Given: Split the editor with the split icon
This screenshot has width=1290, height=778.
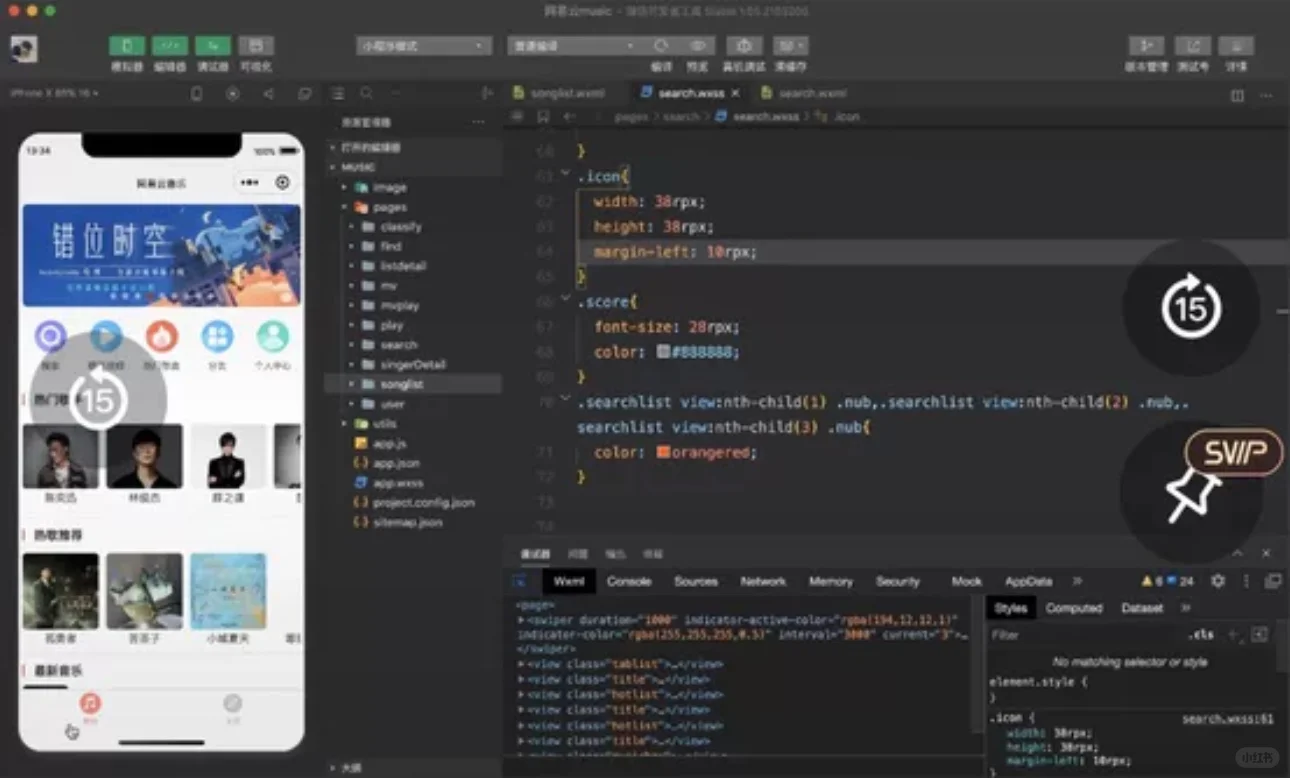Looking at the screenshot, I should (1237, 95).
